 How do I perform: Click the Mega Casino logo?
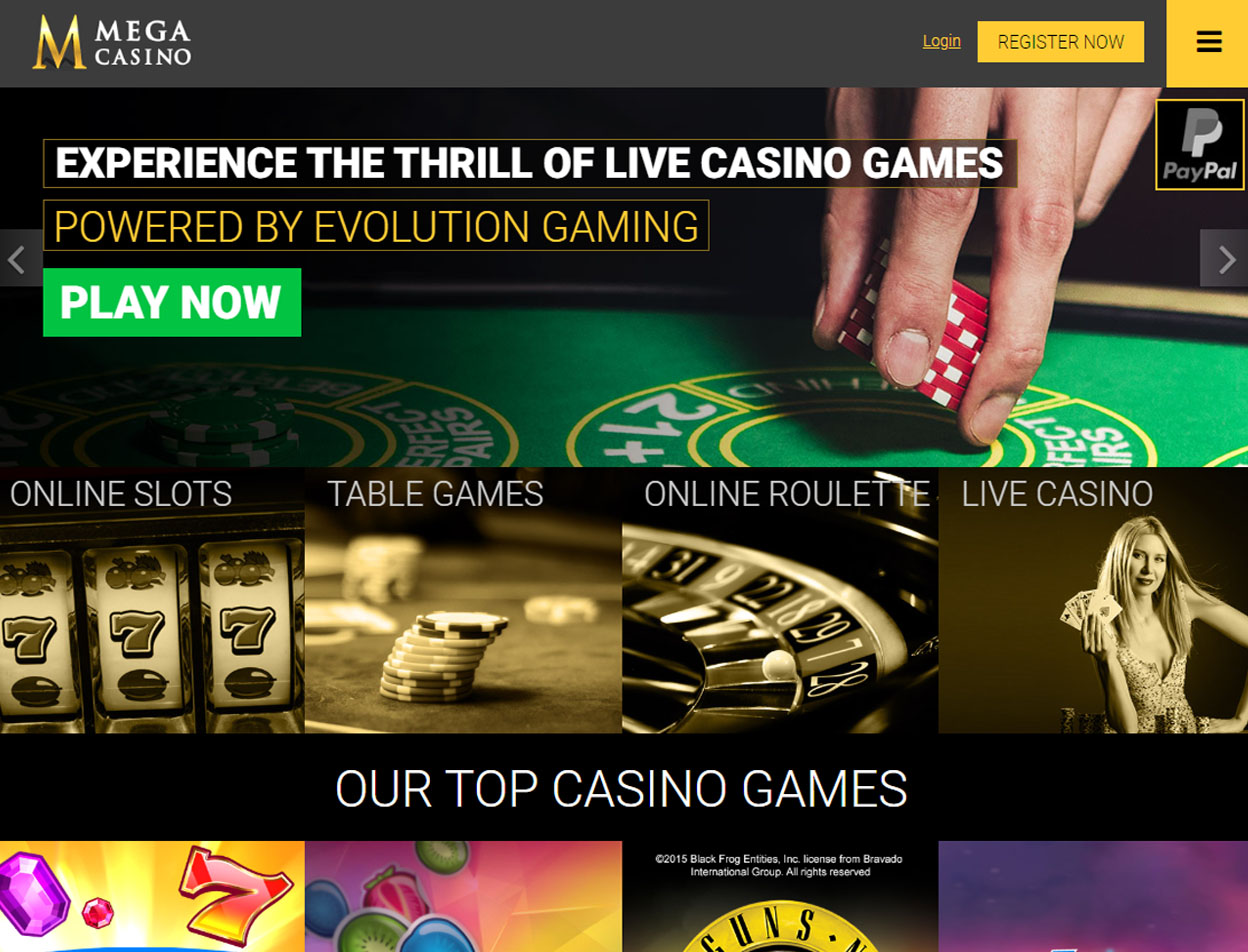pyautogui.click(x=111, y=42)
